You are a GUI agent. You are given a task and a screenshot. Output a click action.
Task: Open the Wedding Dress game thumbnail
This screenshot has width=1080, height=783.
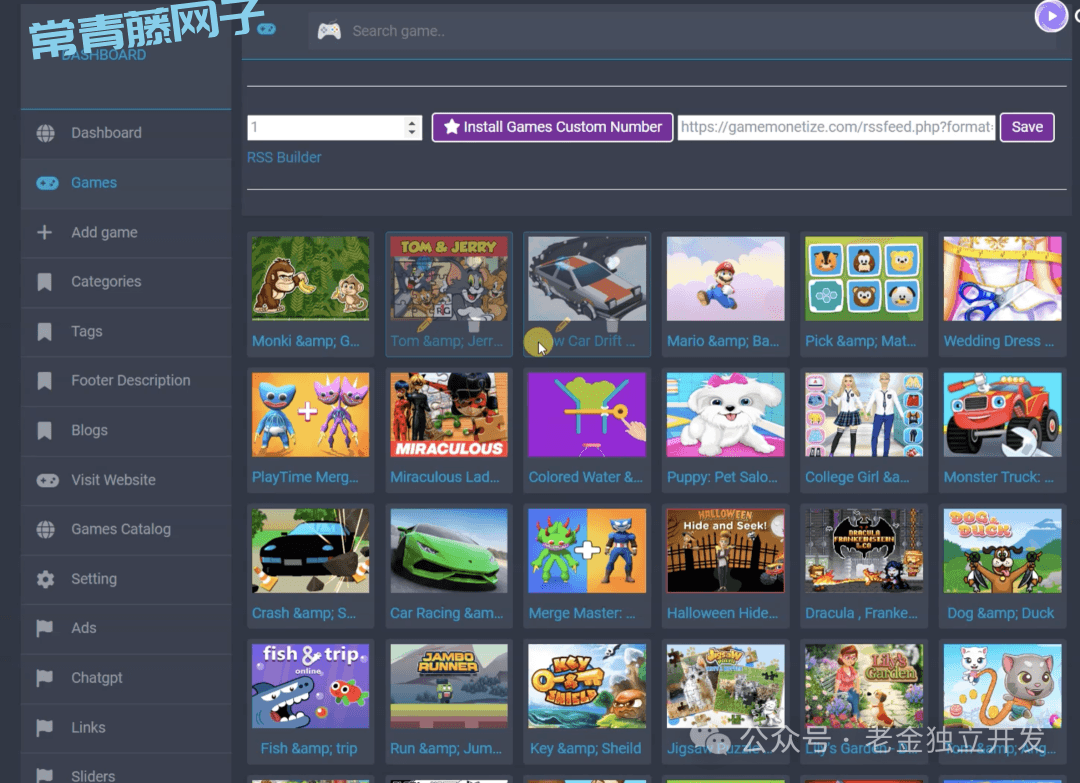pos(1003,279)
